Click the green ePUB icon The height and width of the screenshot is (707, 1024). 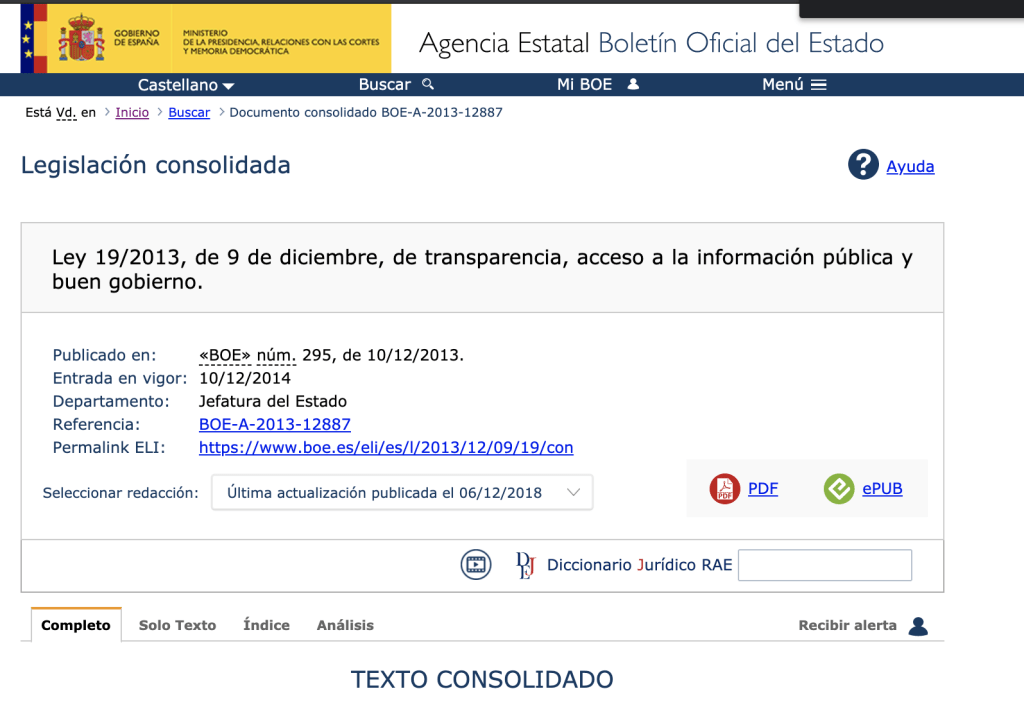[x=838, y=489]
